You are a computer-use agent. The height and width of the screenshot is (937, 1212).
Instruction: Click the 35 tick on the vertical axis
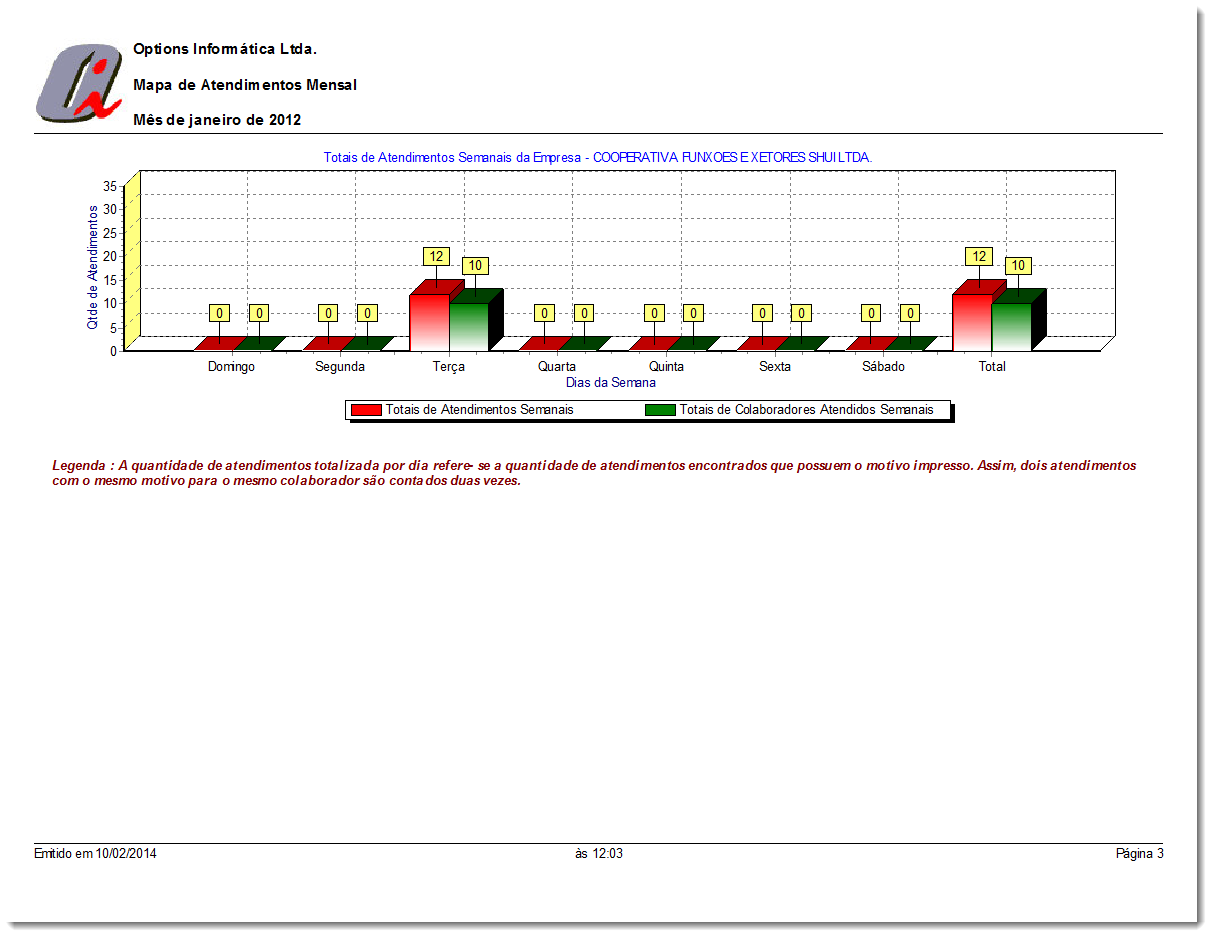[110, 186]
